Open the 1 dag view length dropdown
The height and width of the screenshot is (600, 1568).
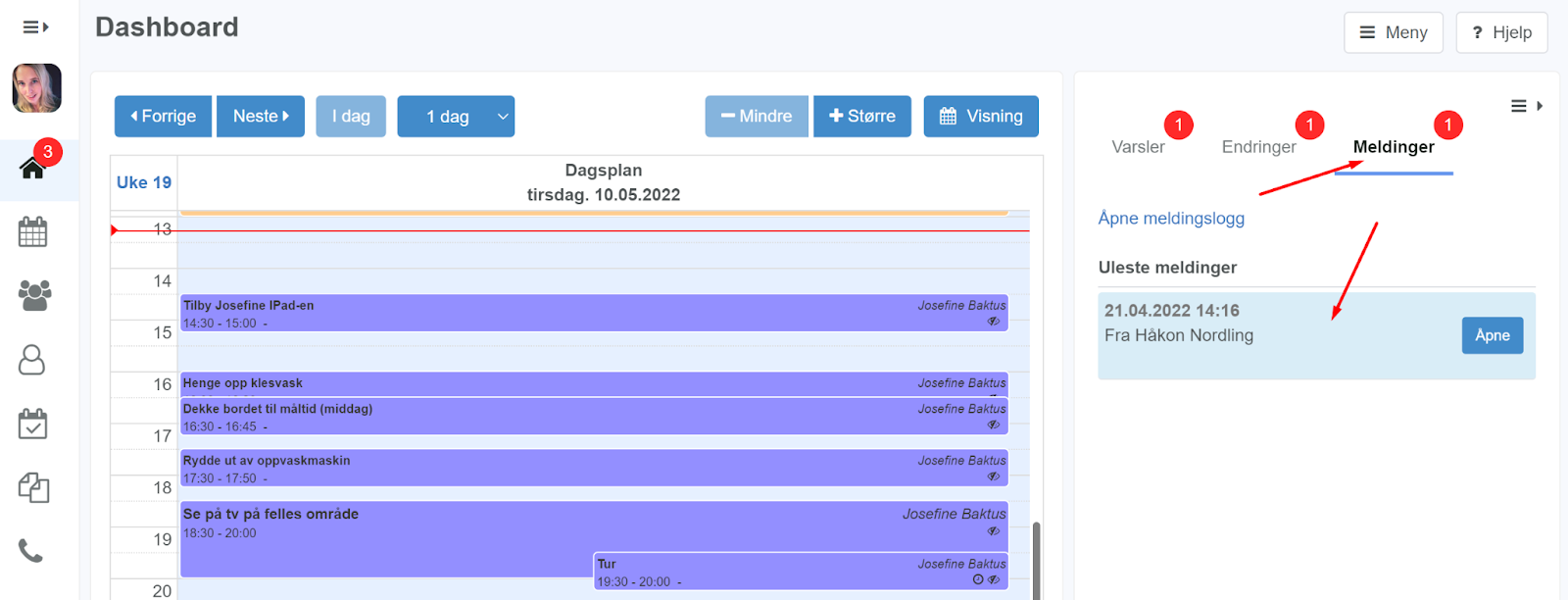tap(456, 116)
